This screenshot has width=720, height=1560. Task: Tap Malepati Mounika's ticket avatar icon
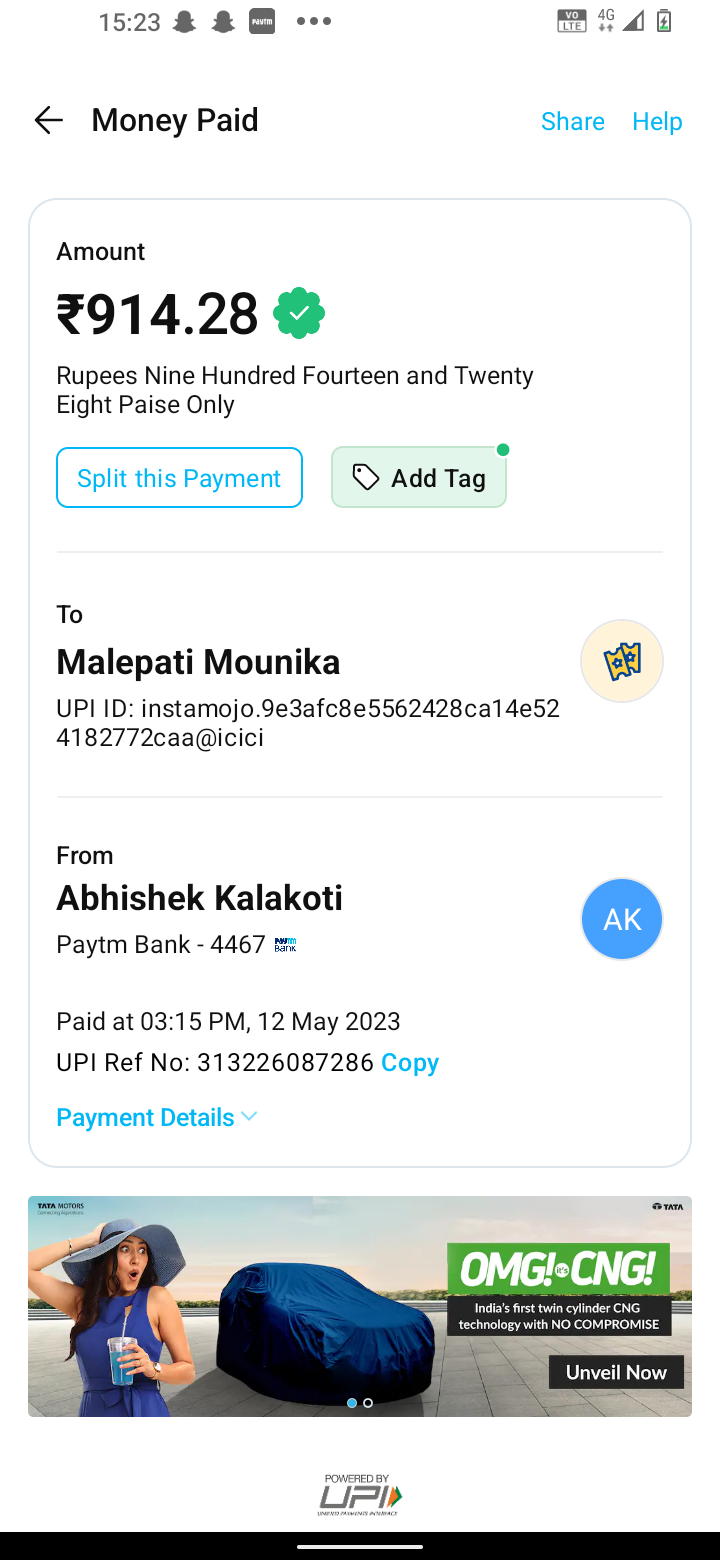click(x=621, y=661)
